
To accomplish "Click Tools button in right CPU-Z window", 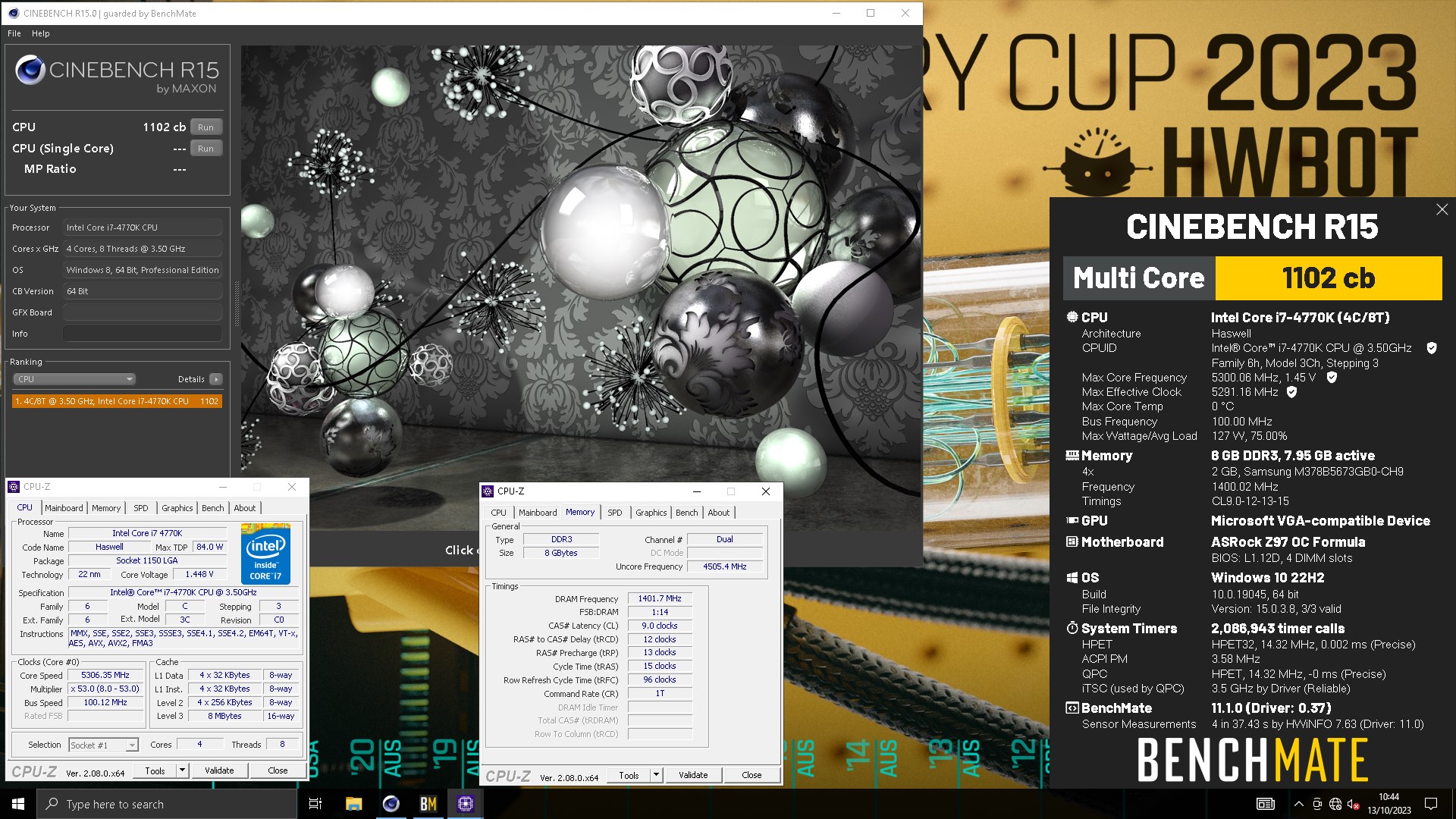I will coord(629,775).
